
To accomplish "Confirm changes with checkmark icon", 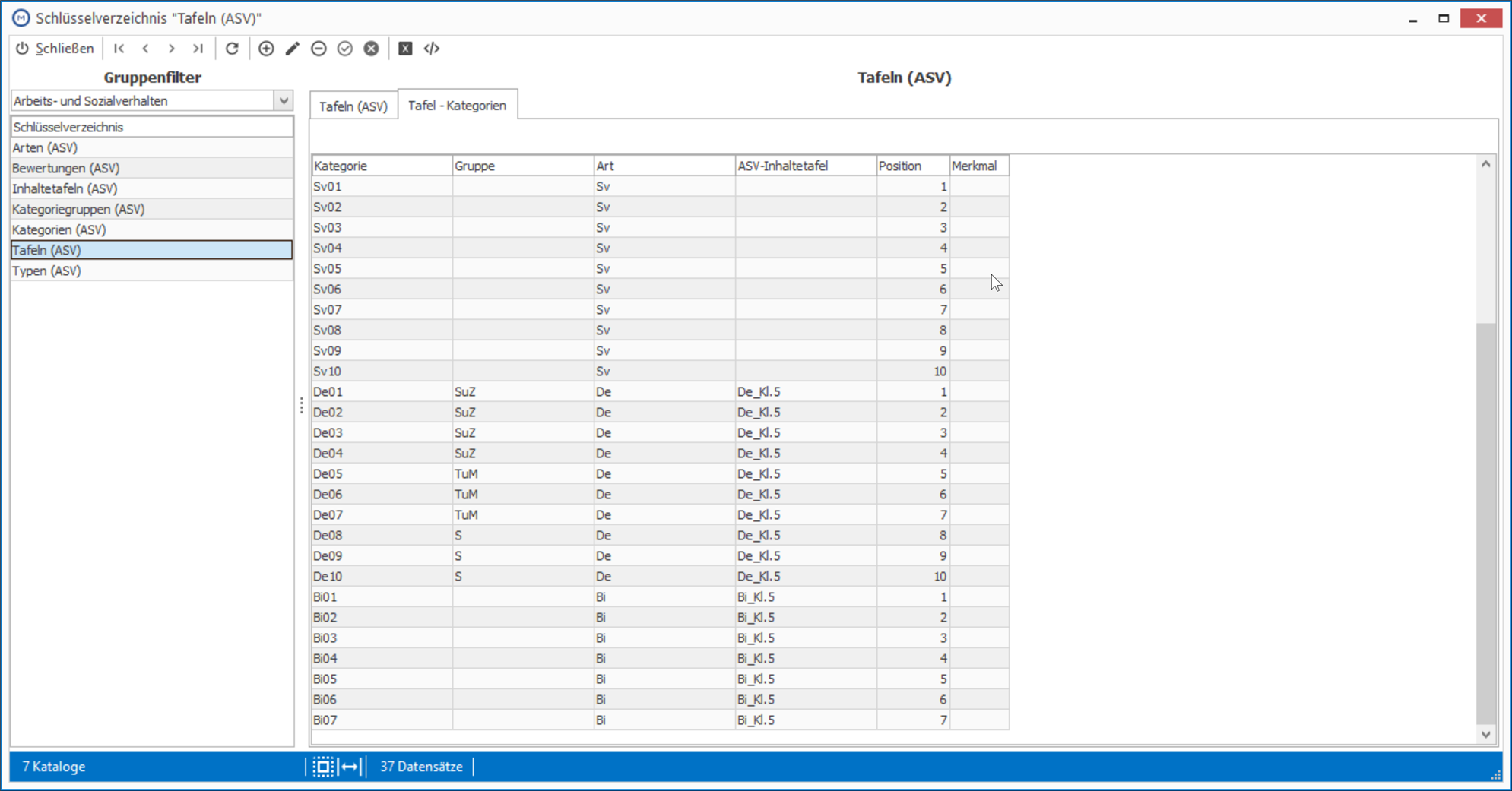I will pos(345,49).
